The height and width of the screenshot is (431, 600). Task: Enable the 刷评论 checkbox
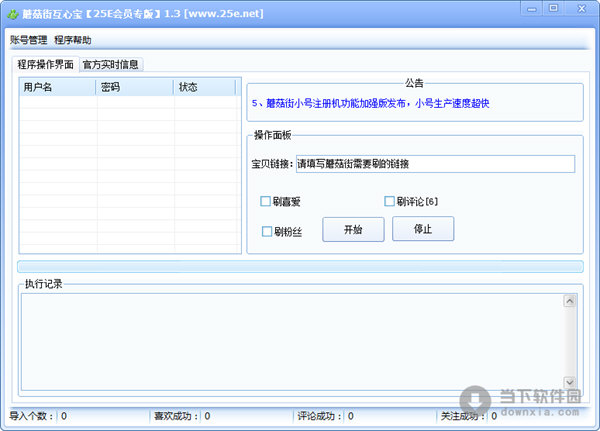click(x=411, y=201)
